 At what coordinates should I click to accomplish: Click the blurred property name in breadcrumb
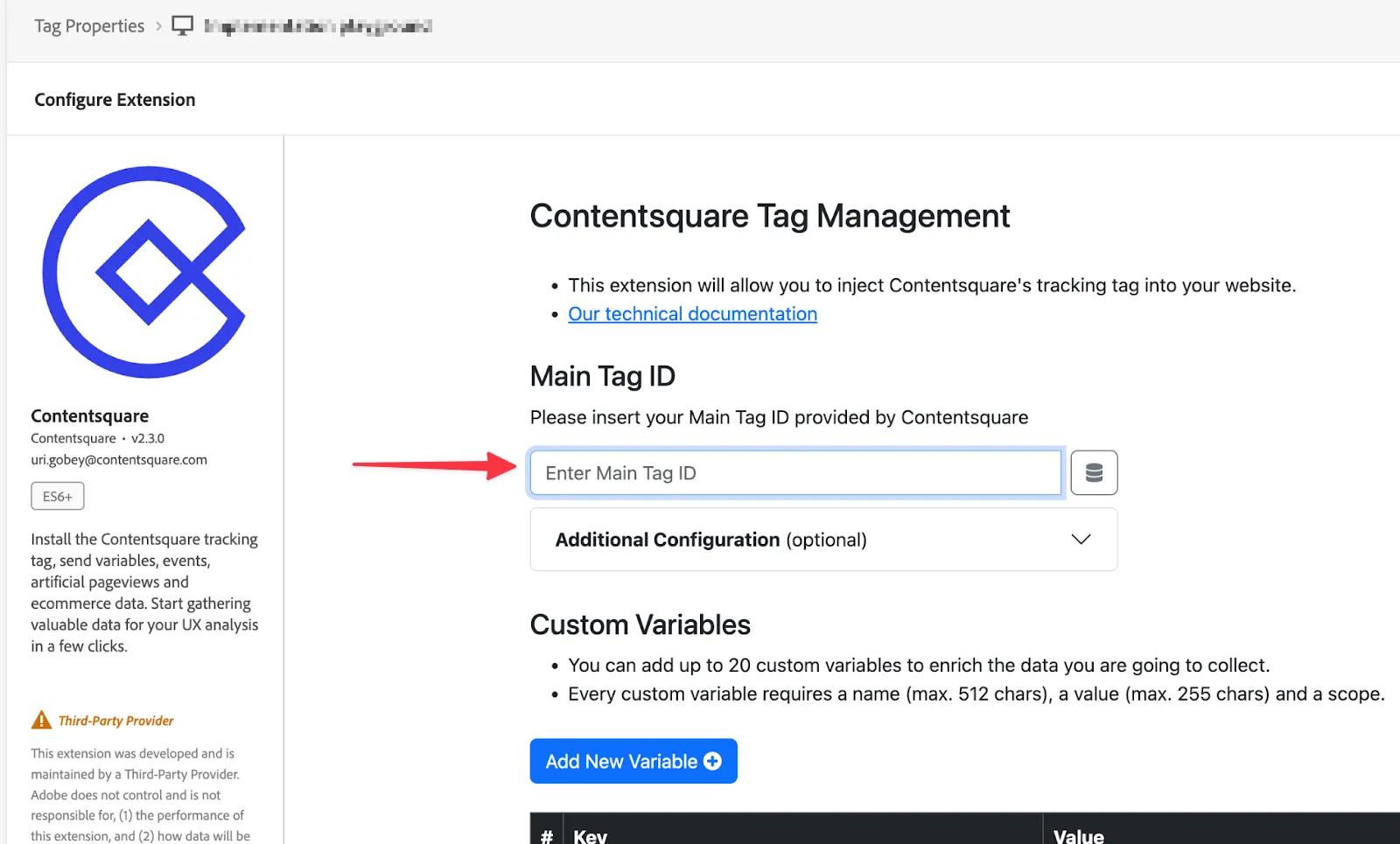pos(318,26)
